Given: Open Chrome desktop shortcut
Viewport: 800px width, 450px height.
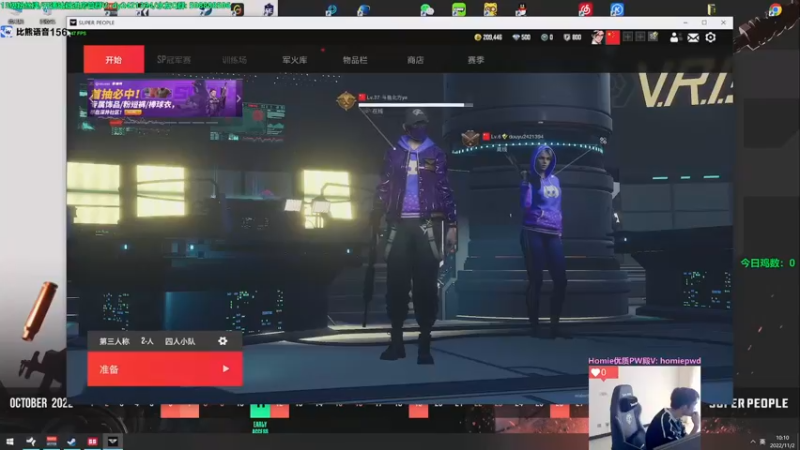Looking at the screenshot, I should (x=774, y=9).
